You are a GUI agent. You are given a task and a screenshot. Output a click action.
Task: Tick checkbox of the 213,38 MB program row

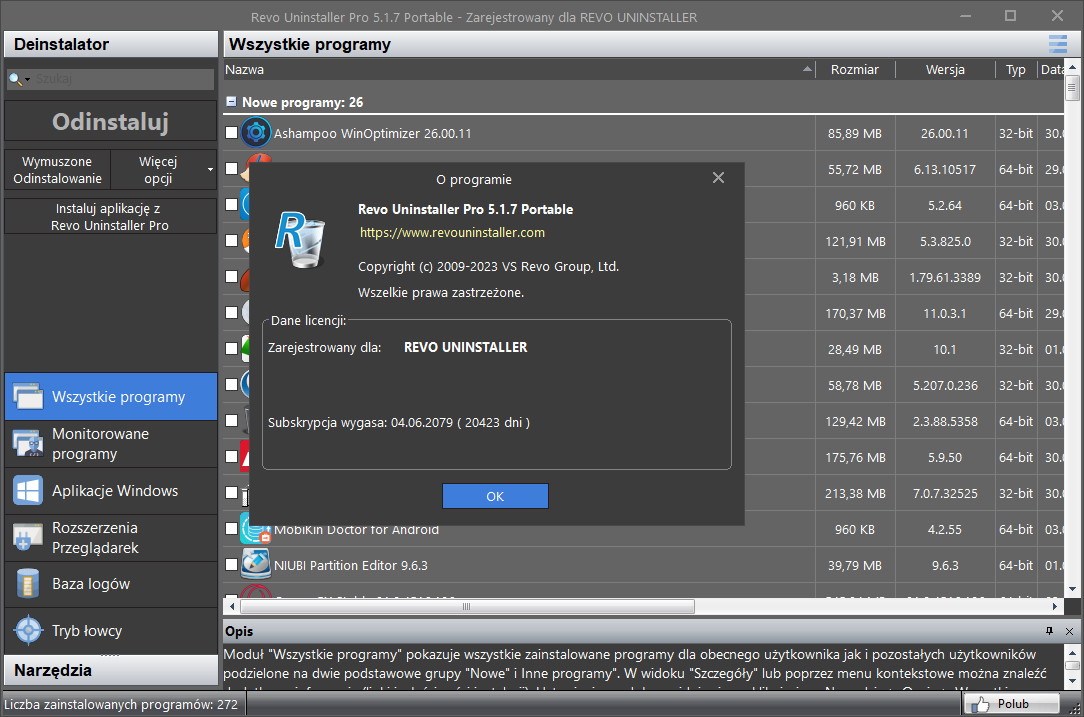tap(232, 492)
